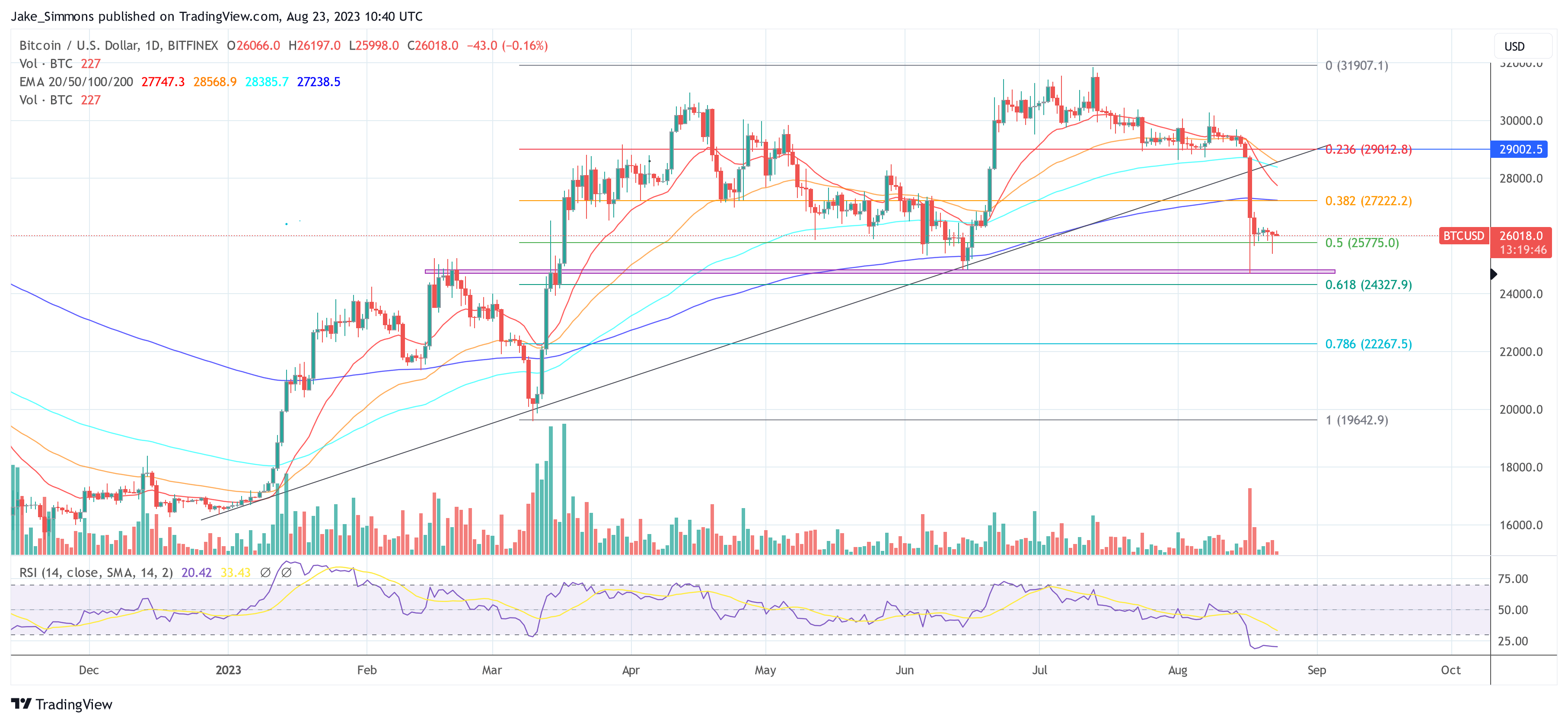This screenshot has width=1568, height=723.
Task: Select the Fibonacci label 1 (19642.9)
Action: [1357, 420]
